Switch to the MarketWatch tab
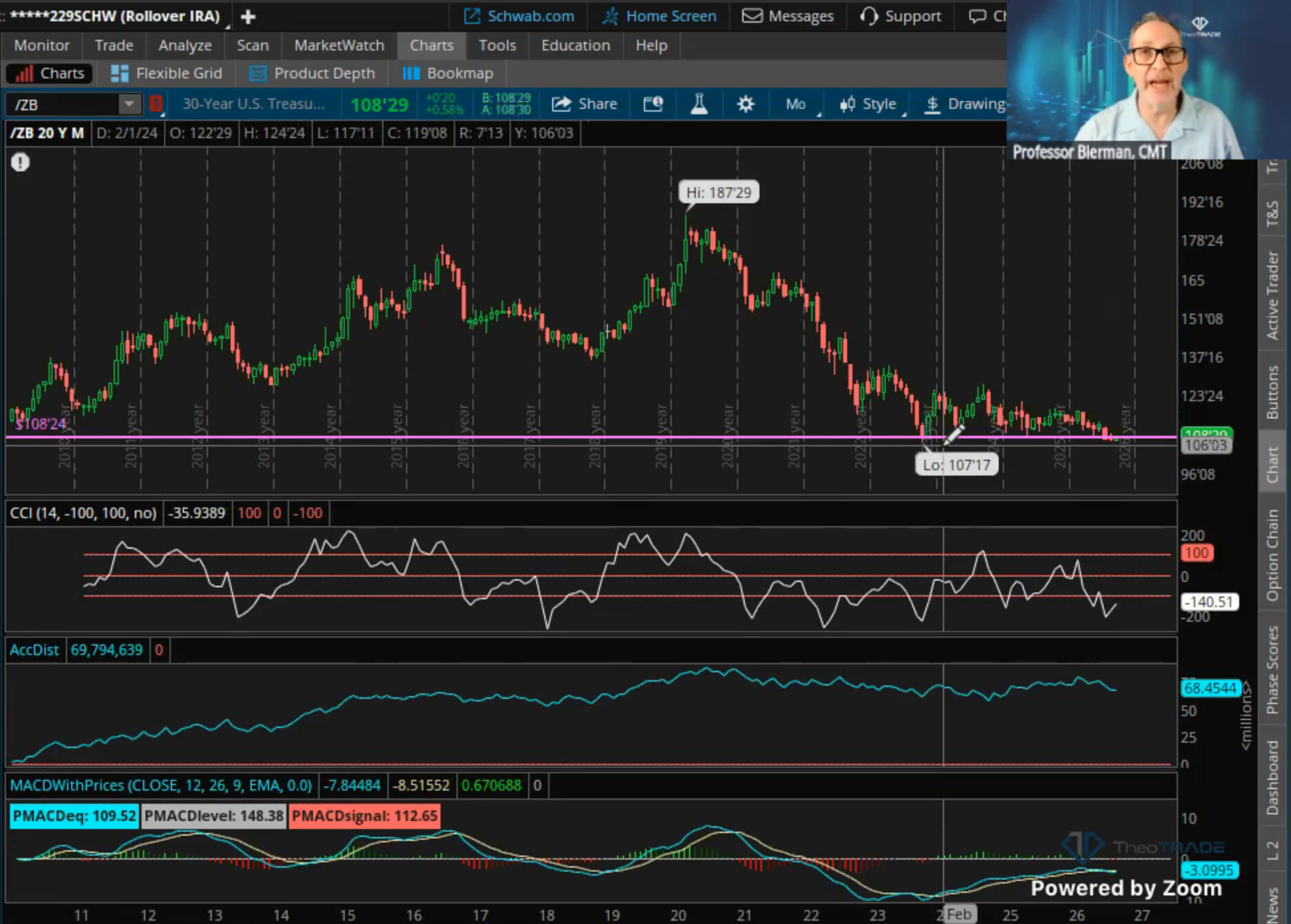This screenshot has width=1291, height=924. [x=339, y=45]
